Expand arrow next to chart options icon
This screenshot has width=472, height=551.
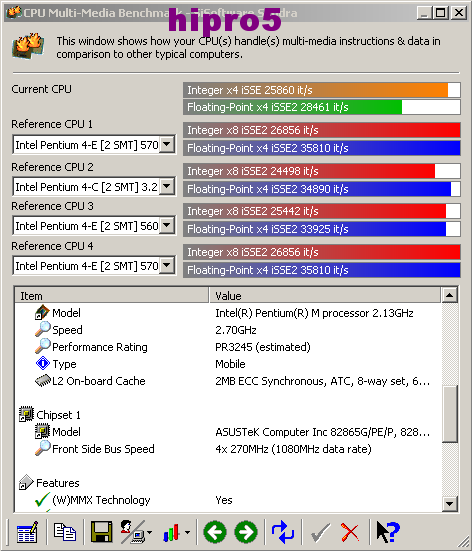(187, 533)
